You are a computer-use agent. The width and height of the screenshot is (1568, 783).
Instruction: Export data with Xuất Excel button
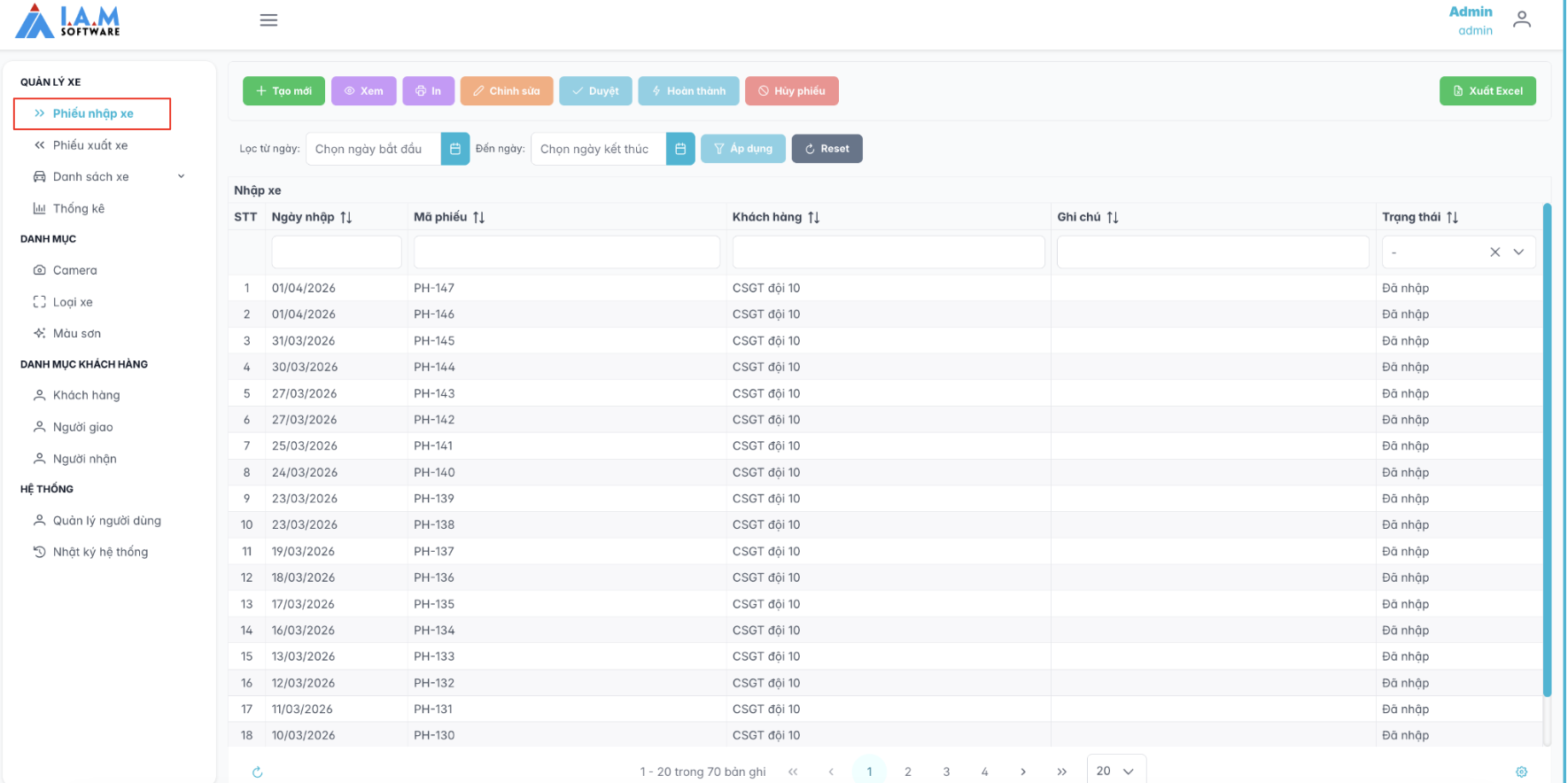1487,91
